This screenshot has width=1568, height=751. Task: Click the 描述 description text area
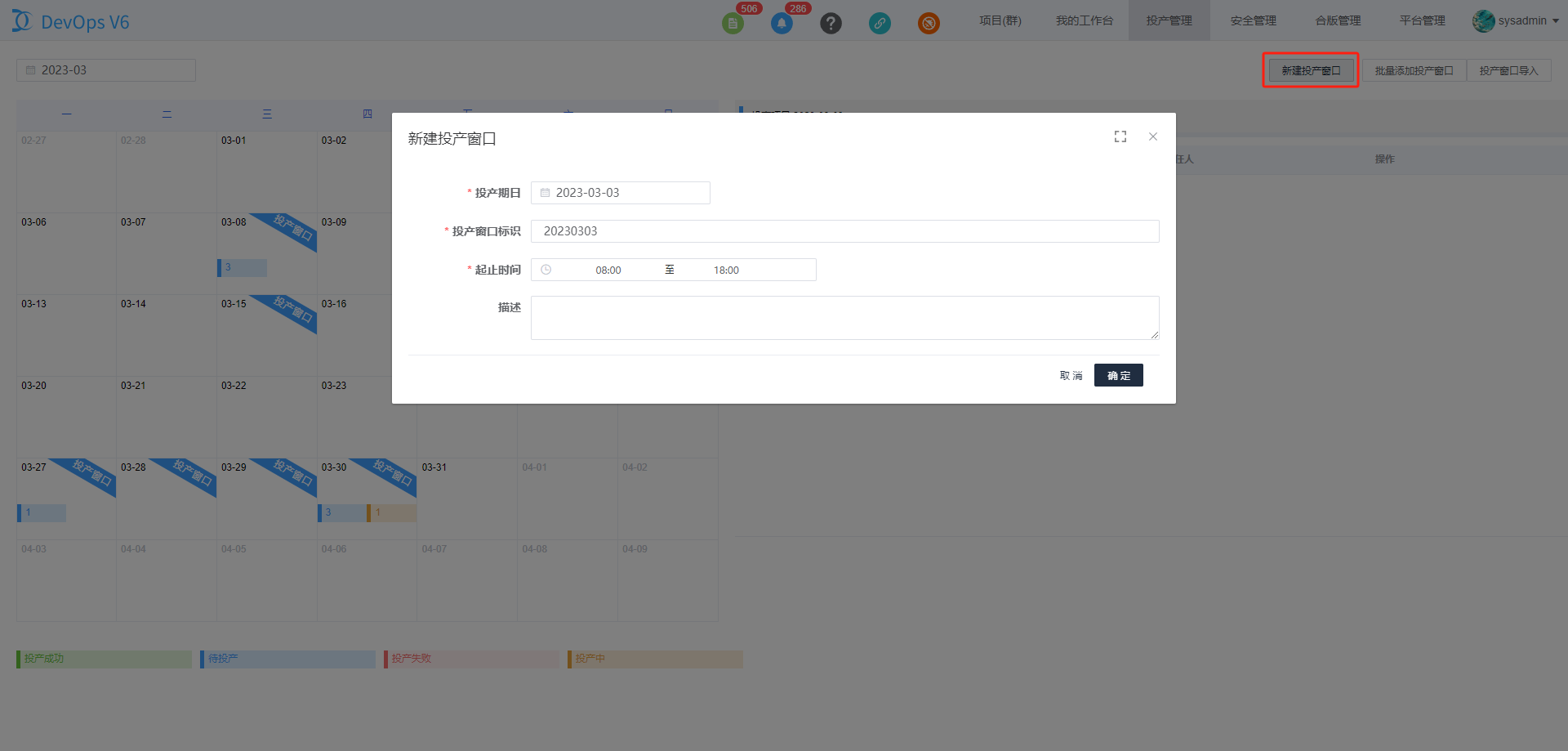click(844, 318)
